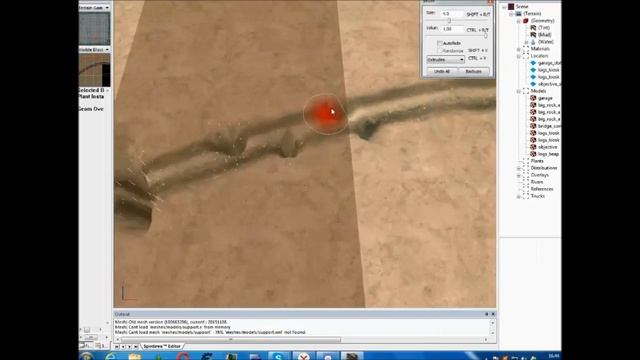640x360 pixels.
Task: Close the Brush panel window
Action: [x=490, y=2]
